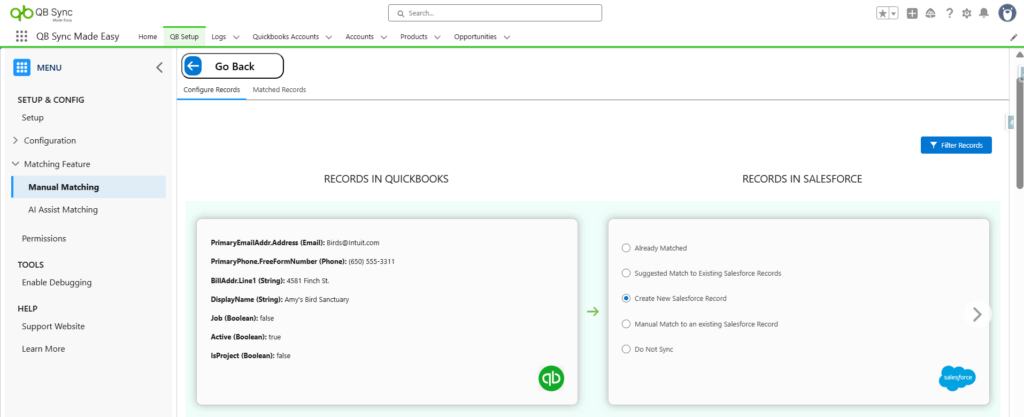Click the blue MENU grid icon
The height and width of the screenshot is (417, 1024).
point(22,67)
